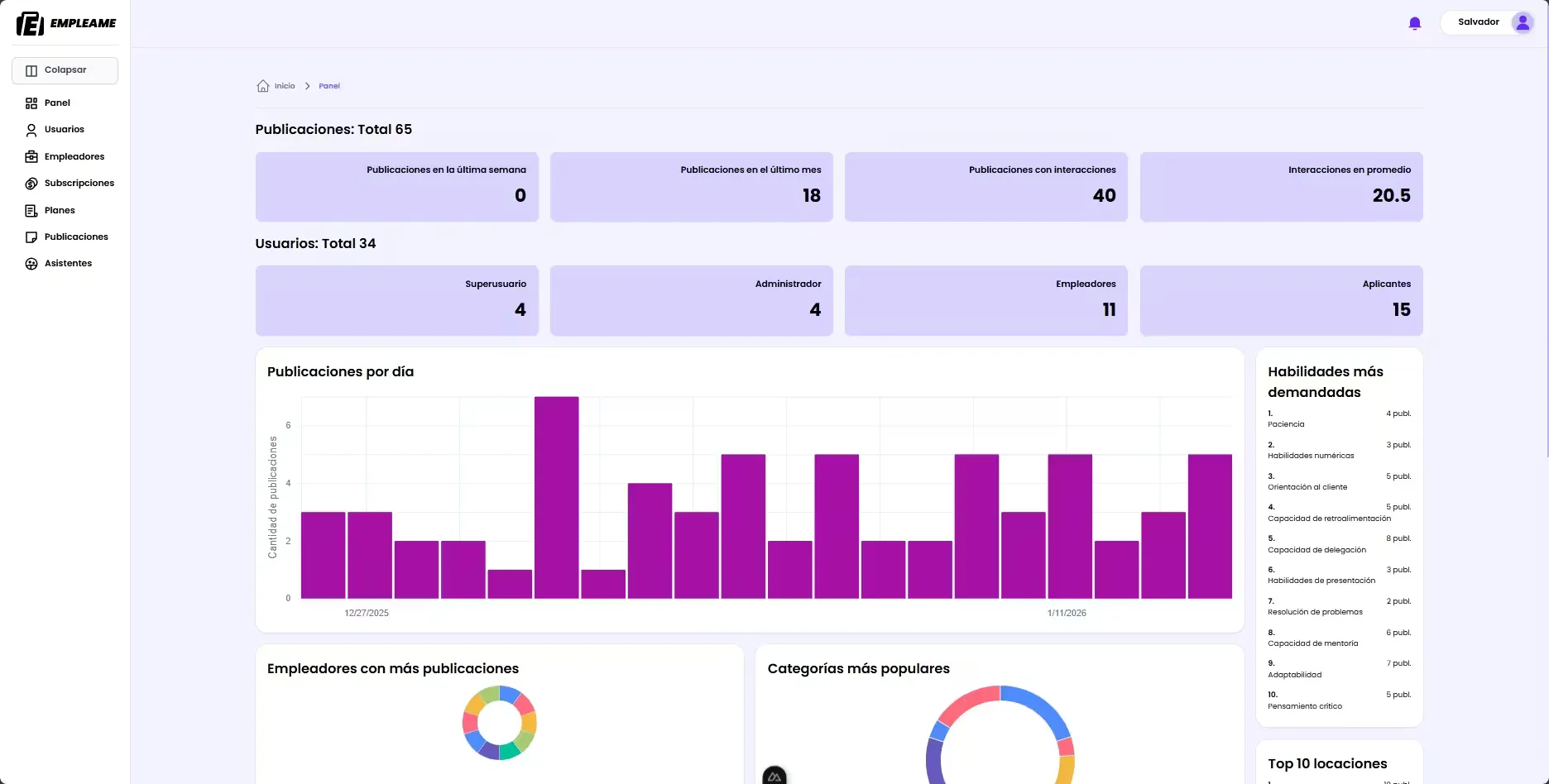Viewport: 1549px width, 784px height.
Task: Click Salvador's avatar icon
Action: [1523, 22]
